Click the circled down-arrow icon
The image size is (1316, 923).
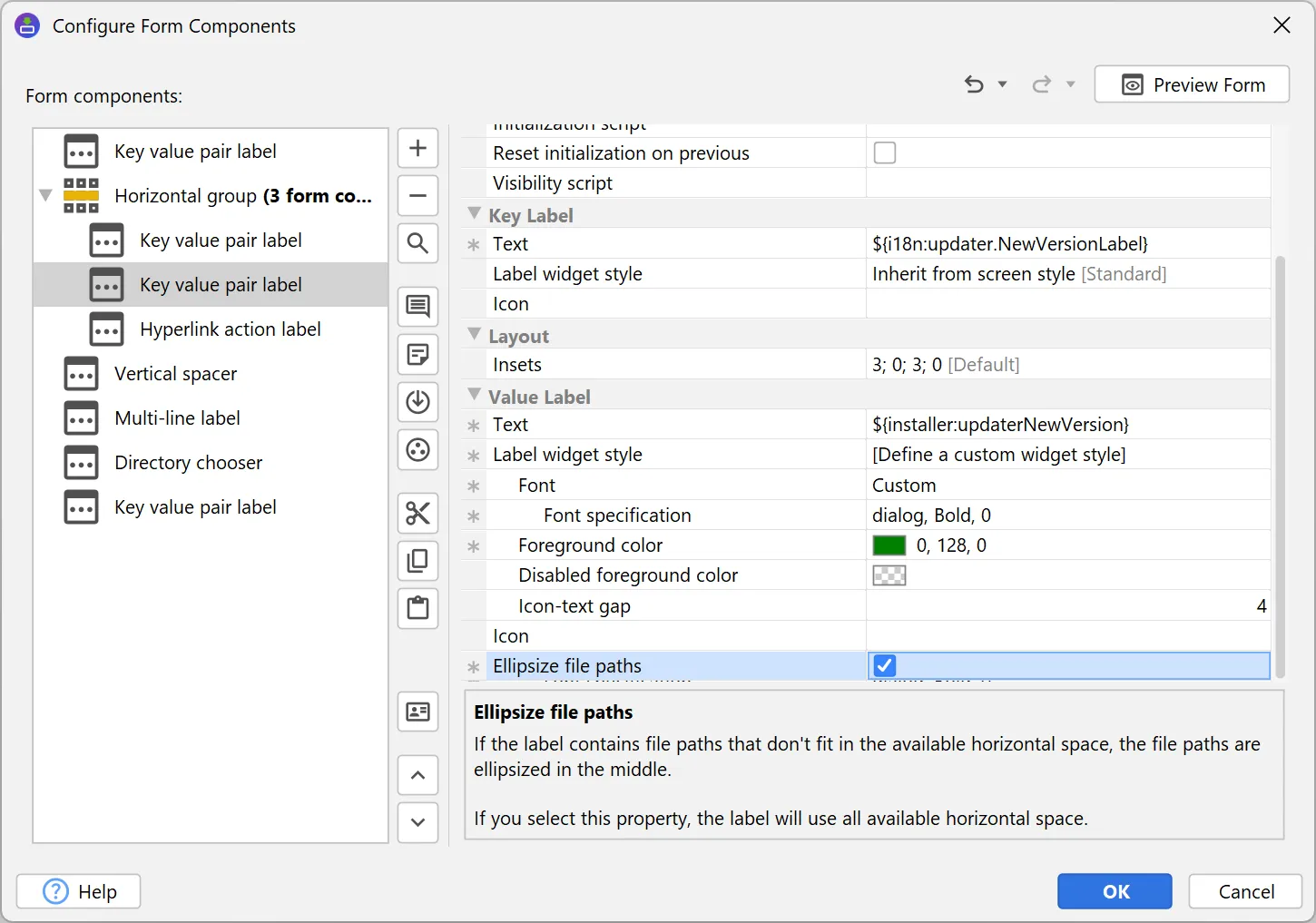pyautogui.click(x=417, y=402)
